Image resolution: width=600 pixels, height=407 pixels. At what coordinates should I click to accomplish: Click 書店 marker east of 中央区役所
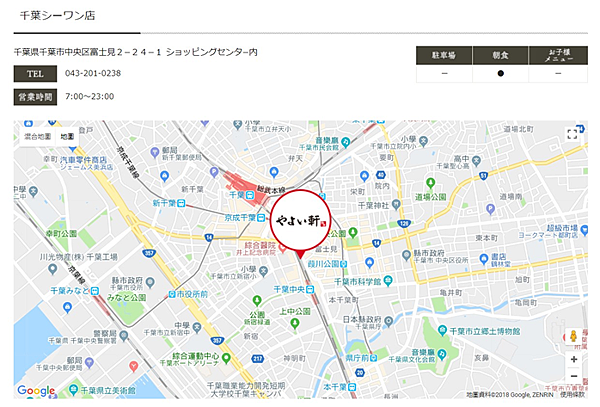point(484,258)
